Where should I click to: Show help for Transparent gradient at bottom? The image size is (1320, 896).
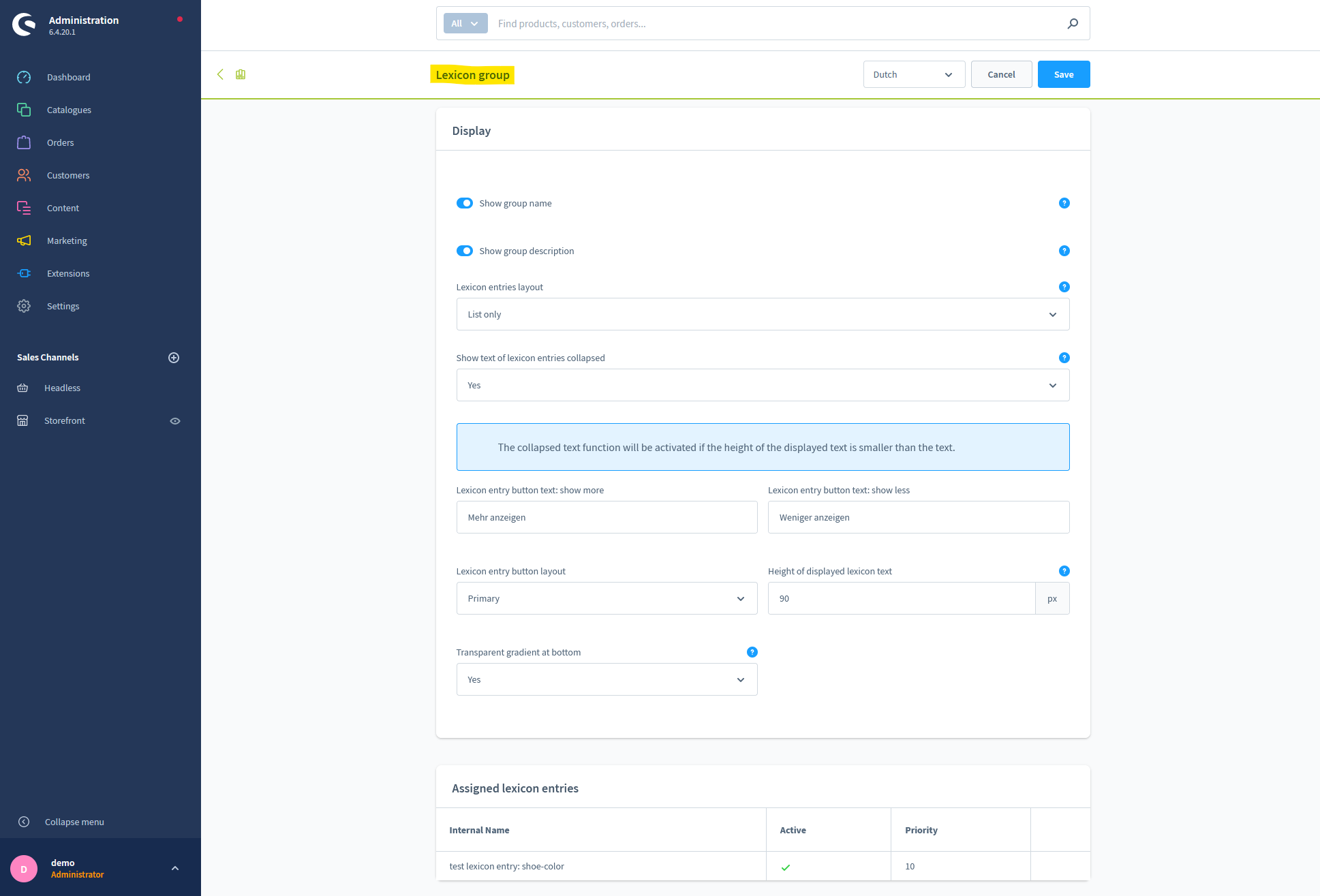[x=752, y=652]
